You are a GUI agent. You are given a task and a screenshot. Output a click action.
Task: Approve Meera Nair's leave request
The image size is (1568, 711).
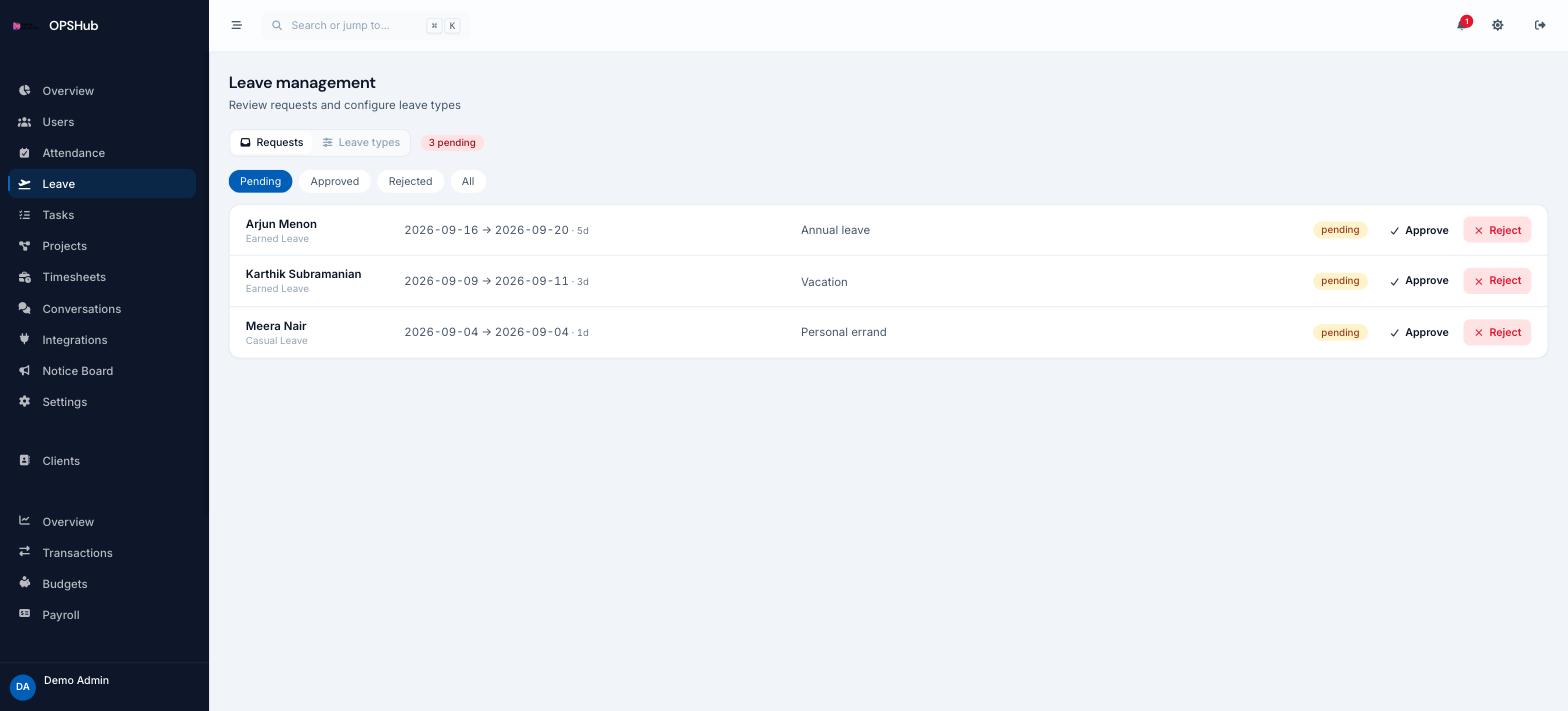[1419, 332]
